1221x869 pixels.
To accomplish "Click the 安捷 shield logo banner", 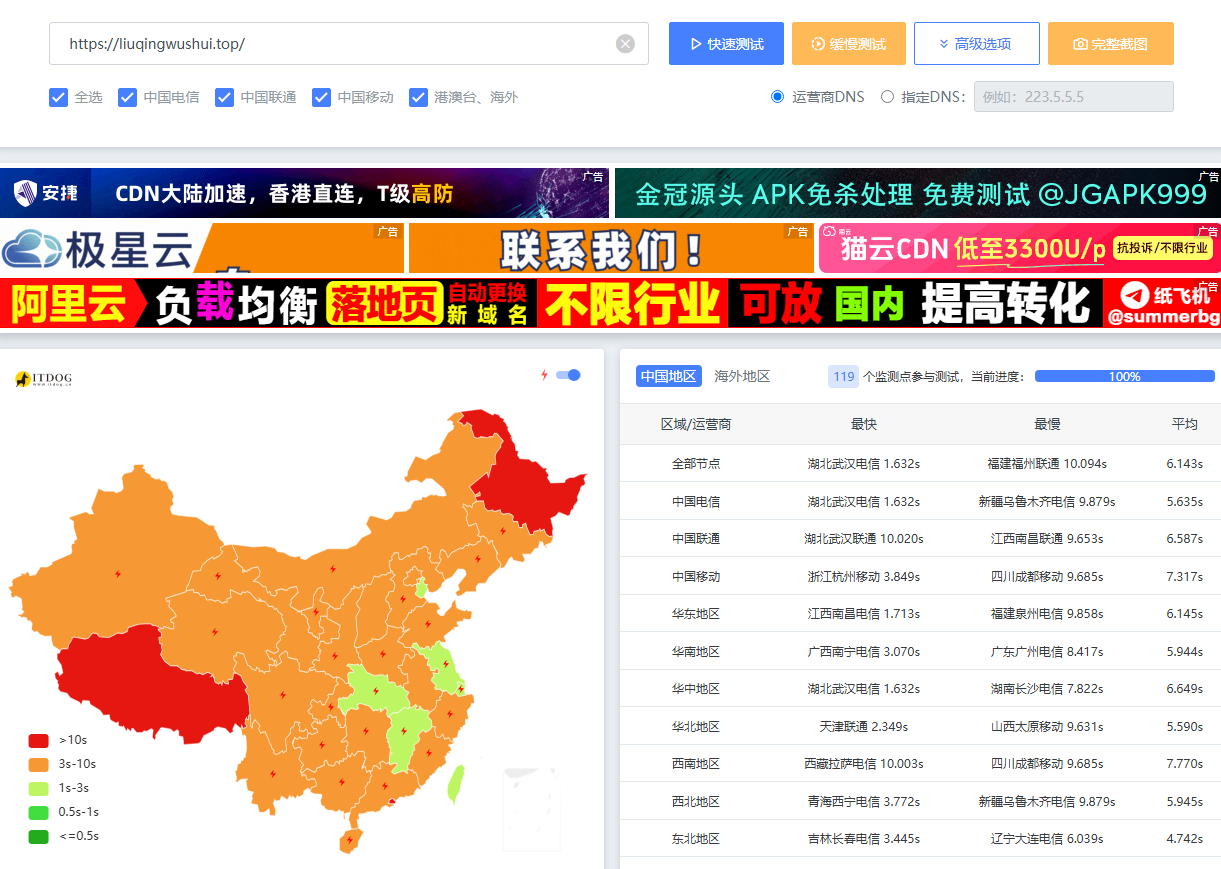I will pos(46,193).
